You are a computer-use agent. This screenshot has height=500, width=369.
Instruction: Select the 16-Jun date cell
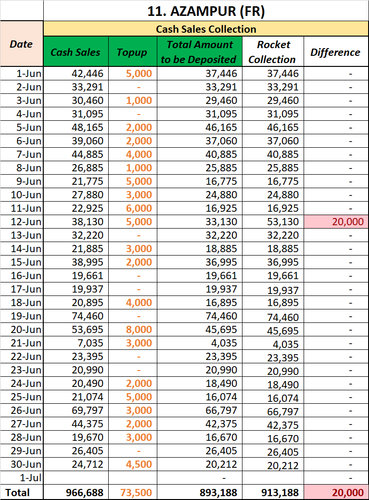coord(22,276)
